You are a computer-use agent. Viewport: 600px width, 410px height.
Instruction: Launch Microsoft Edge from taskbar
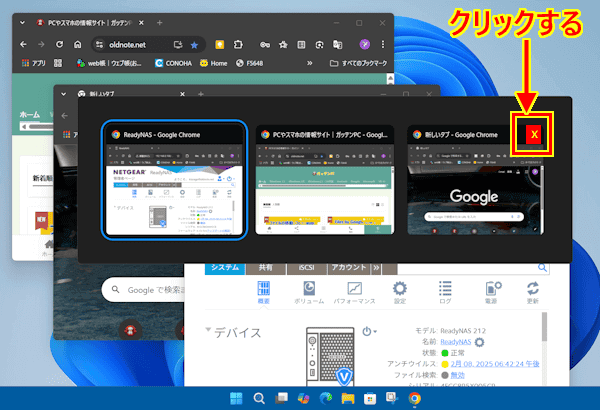pyautogui.click(x=326, y=399)
